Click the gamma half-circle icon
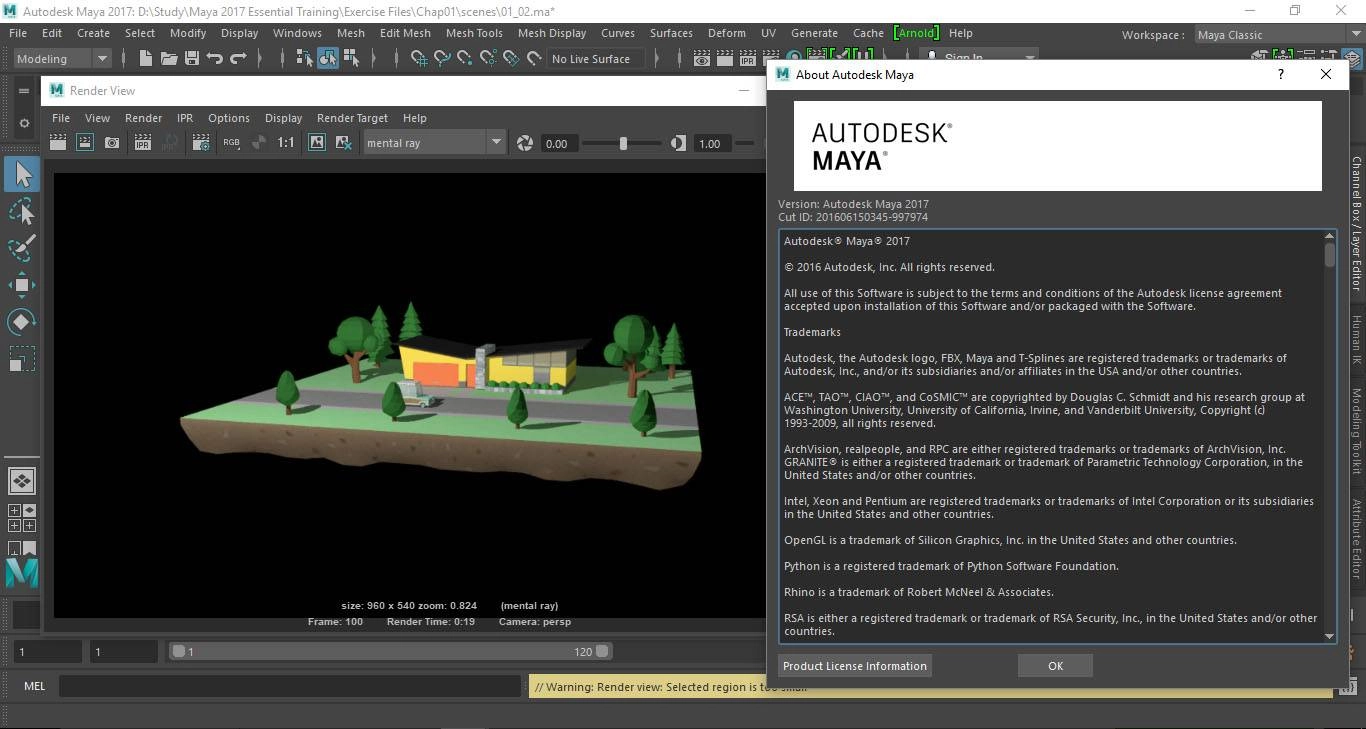Viewport: 1366px width, 729px height. click(x=679, y=143)
